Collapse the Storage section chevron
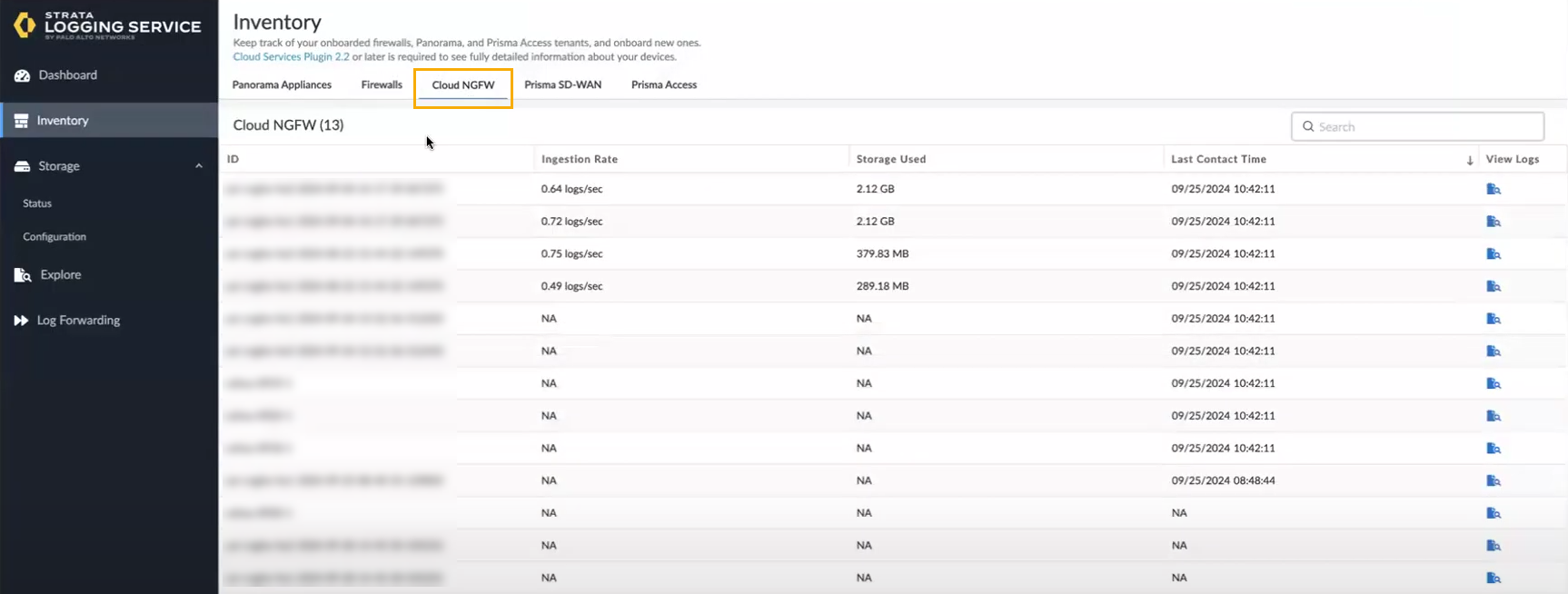The width and height of the screenshot is (1568, 594). [x=199, y=166]
